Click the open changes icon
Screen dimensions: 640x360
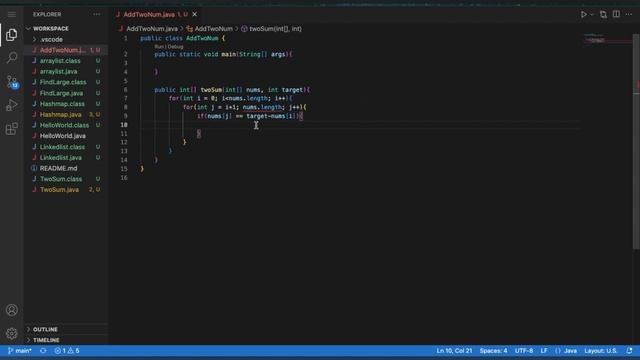(603, 14)
